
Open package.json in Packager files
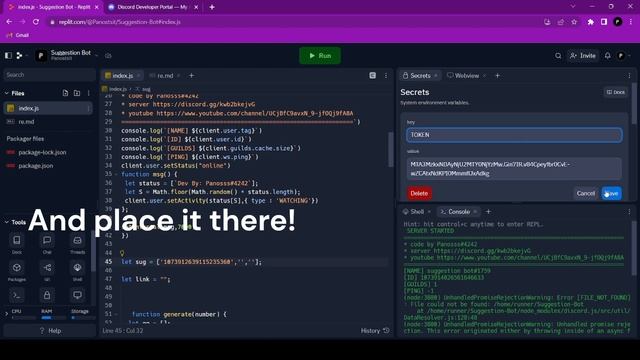click(x=48, y=166)
